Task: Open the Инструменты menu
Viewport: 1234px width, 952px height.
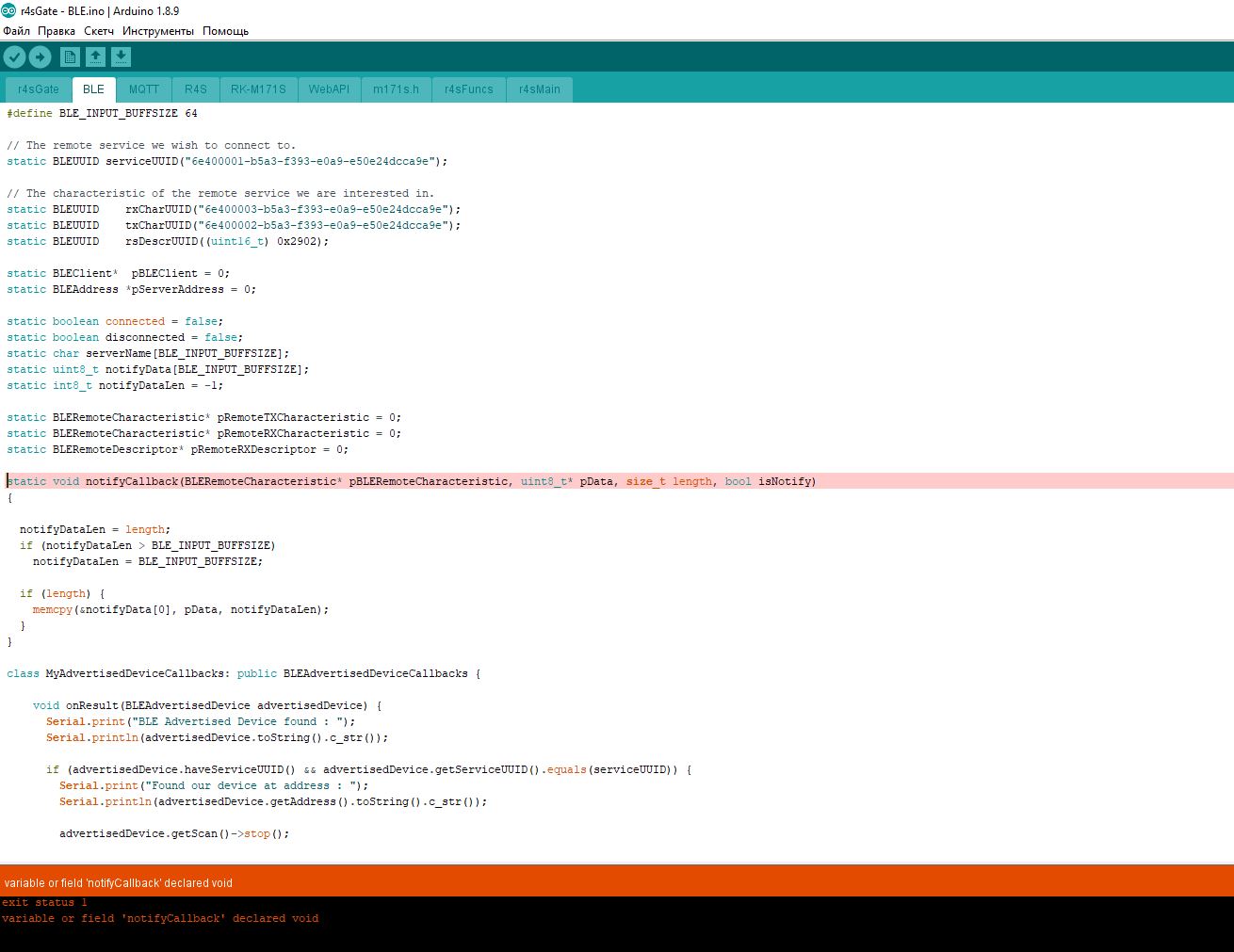Action: [x=158, y=31]
